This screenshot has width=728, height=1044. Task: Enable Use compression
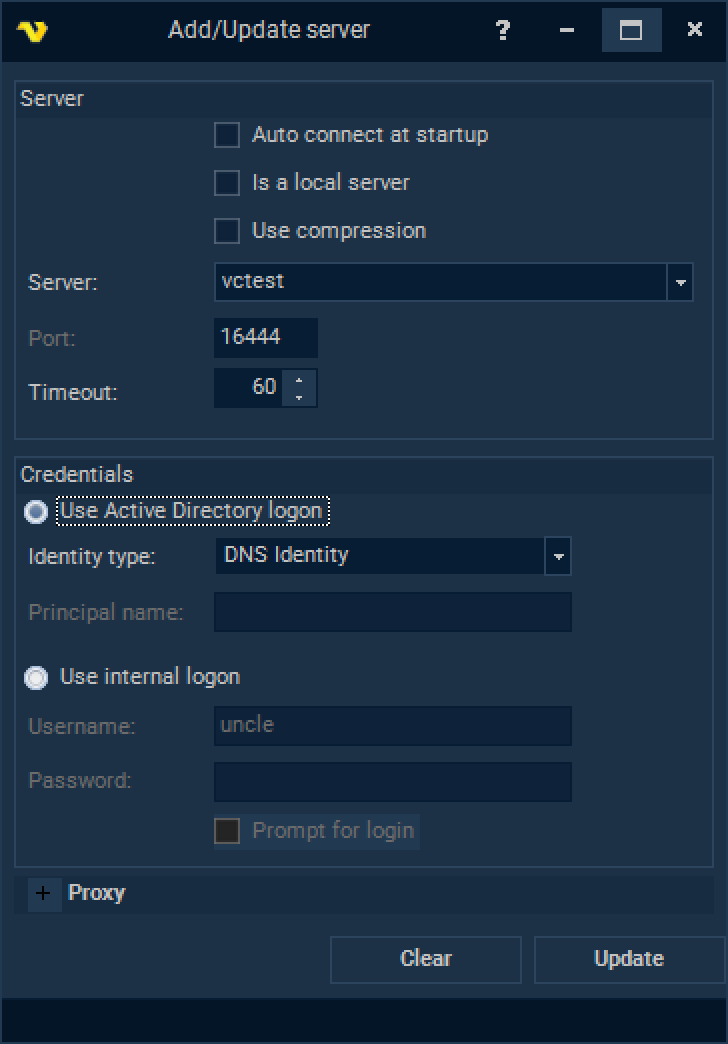[226, 231]
